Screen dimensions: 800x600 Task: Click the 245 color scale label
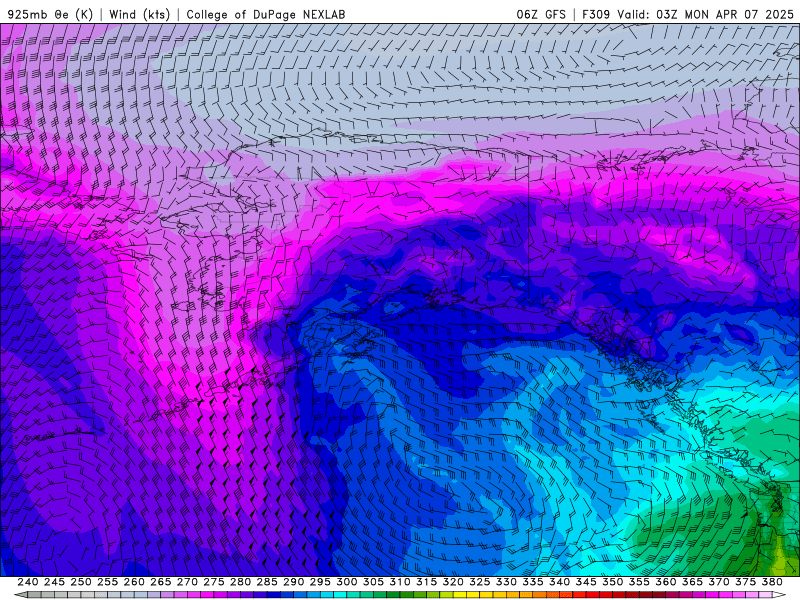[x=54, y=582]
